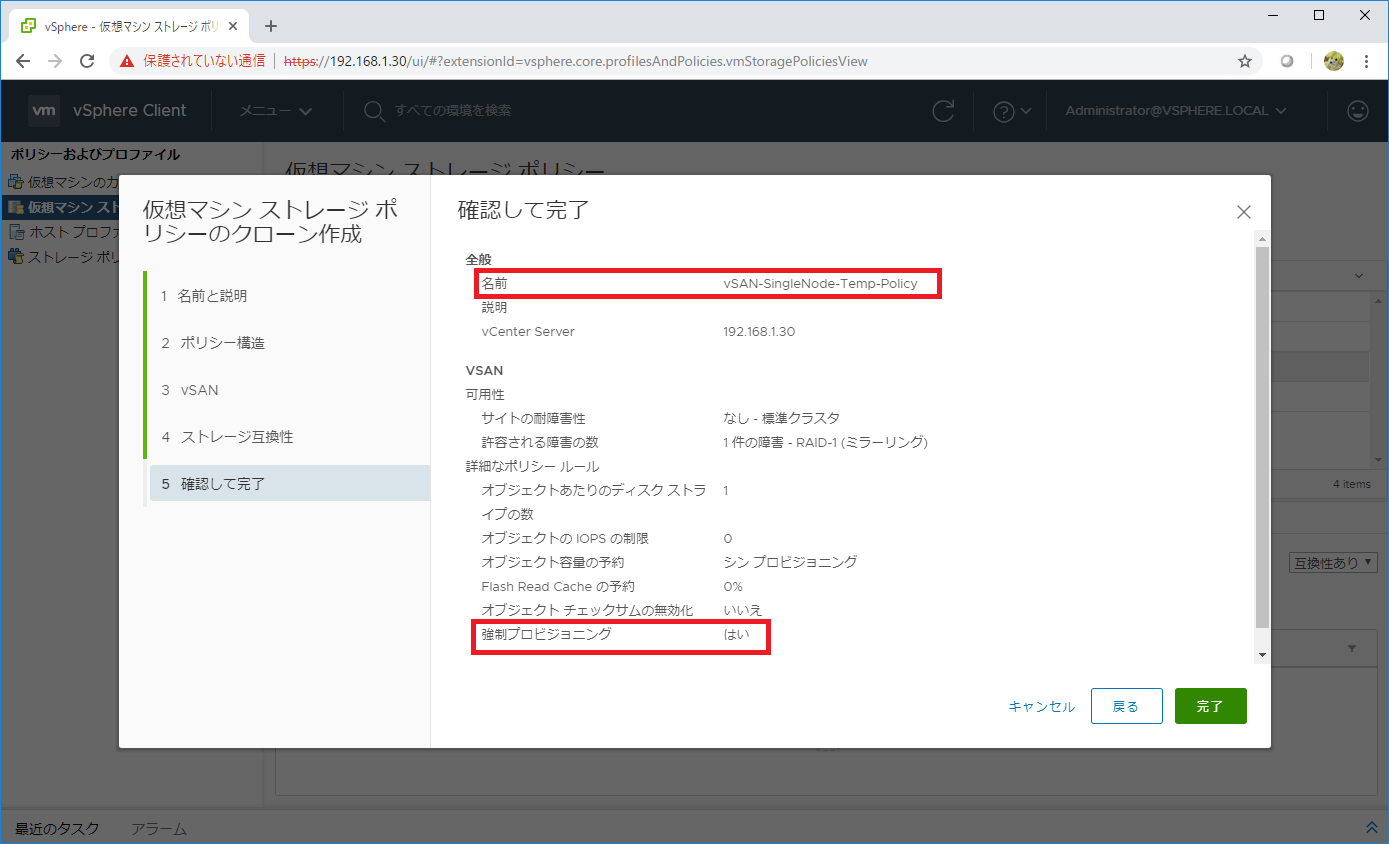Click the vSAN-SingleNode-Temp-Policy name value
The image size is (1389, 844).
click(x=820, y=283)
